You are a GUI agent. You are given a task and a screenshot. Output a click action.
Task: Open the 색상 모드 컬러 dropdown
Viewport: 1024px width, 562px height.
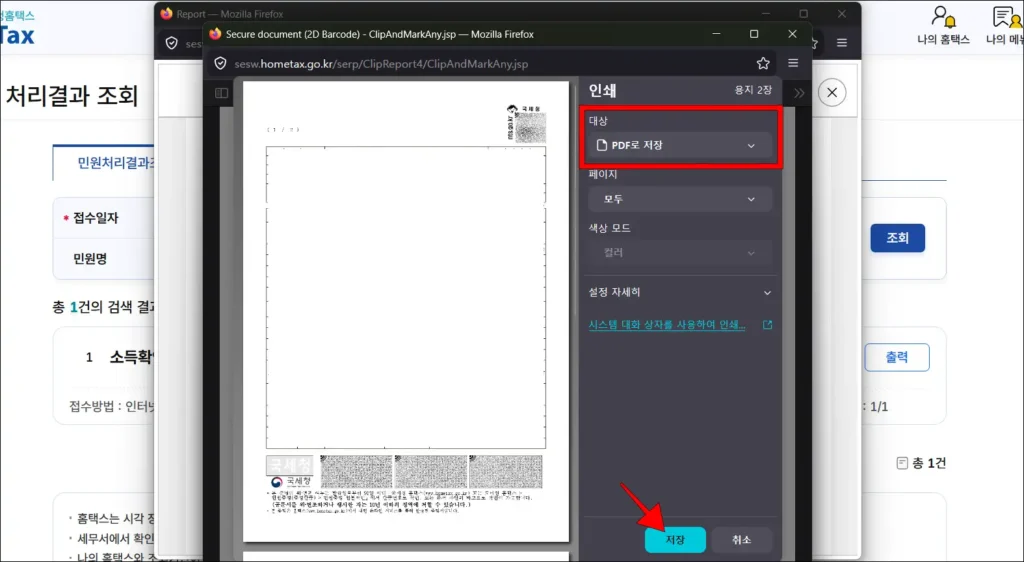click(x=680, y=253)
